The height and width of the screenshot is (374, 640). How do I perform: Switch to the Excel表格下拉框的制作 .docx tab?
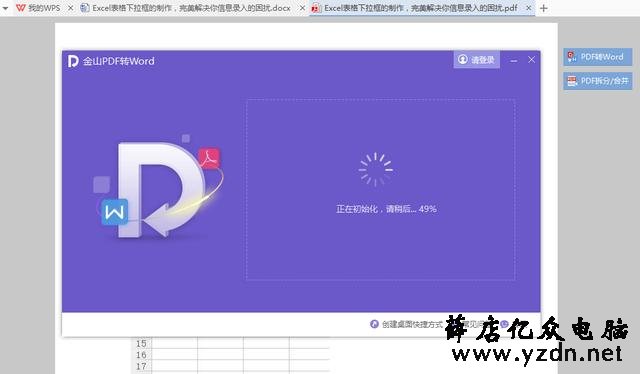click(x=192, y=8)
